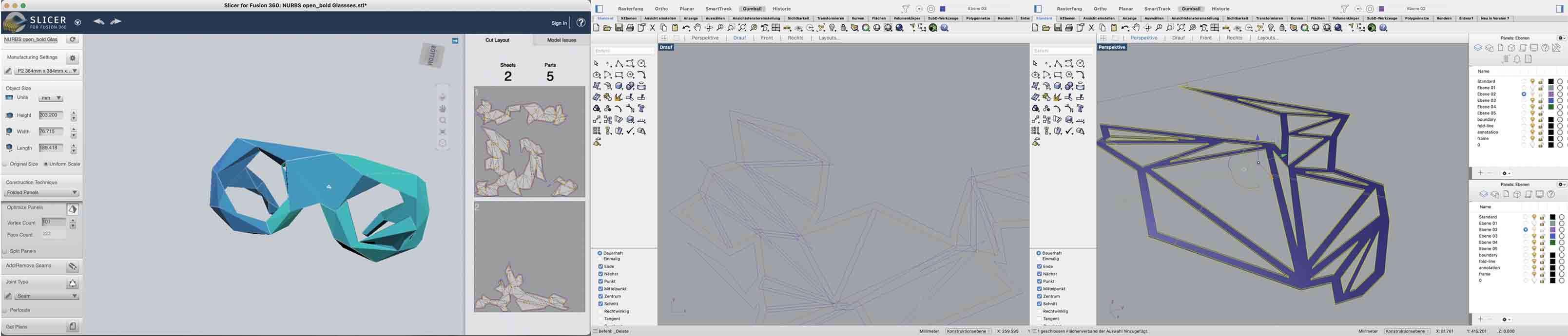Open the Construction Technique Folded Panels dropdown

41,193
